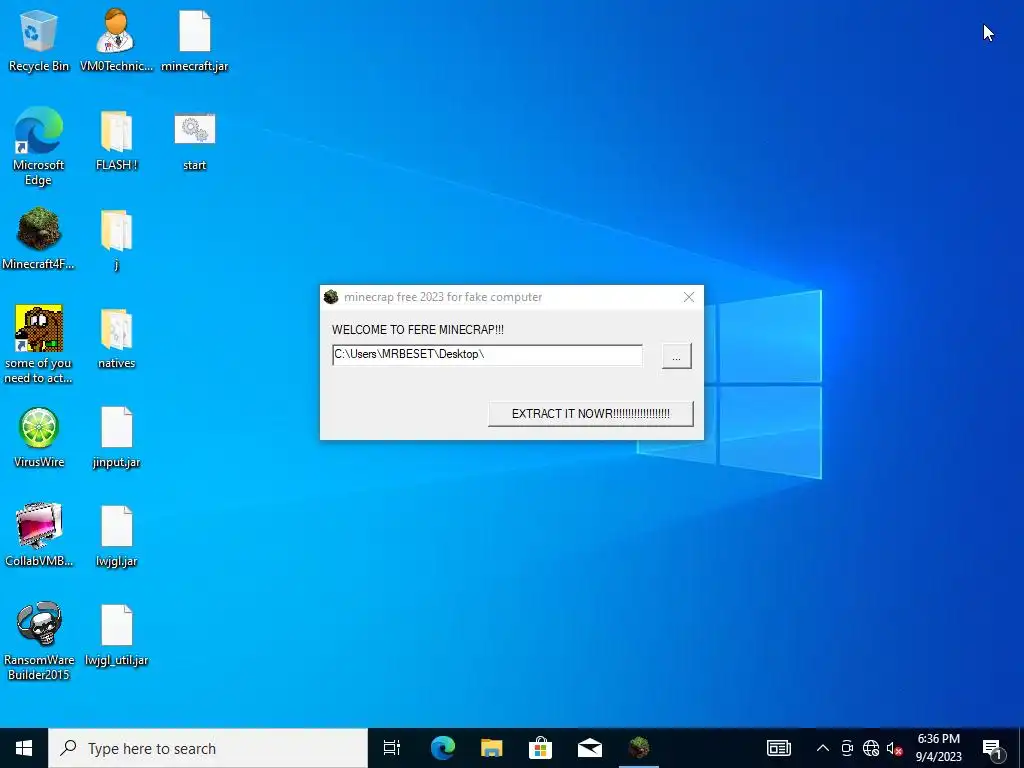Image resolution: width=1024 pixels, height=768 pixels.
Task: Open News and interests on the taskbar
Action: coord(778,748)
